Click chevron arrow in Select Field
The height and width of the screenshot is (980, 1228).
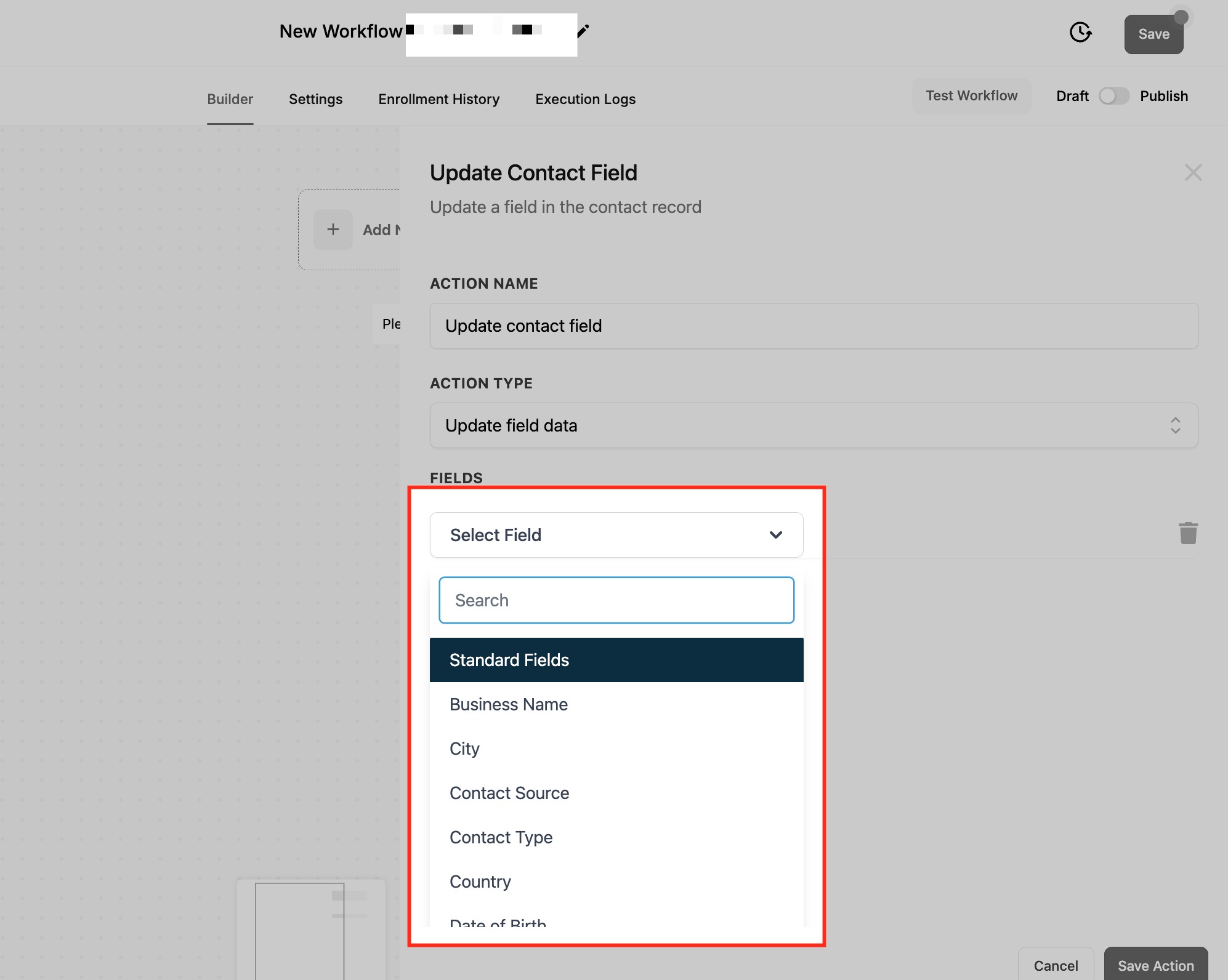776,535
